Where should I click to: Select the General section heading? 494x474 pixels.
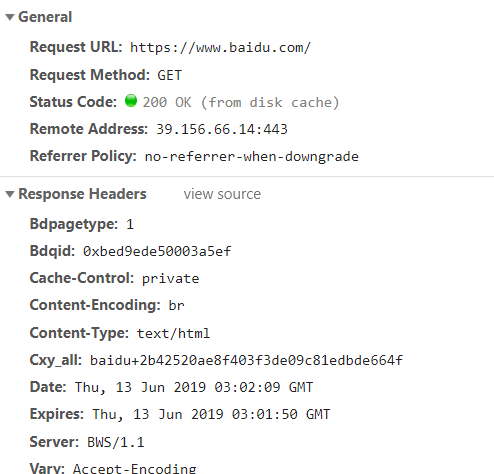45,17
